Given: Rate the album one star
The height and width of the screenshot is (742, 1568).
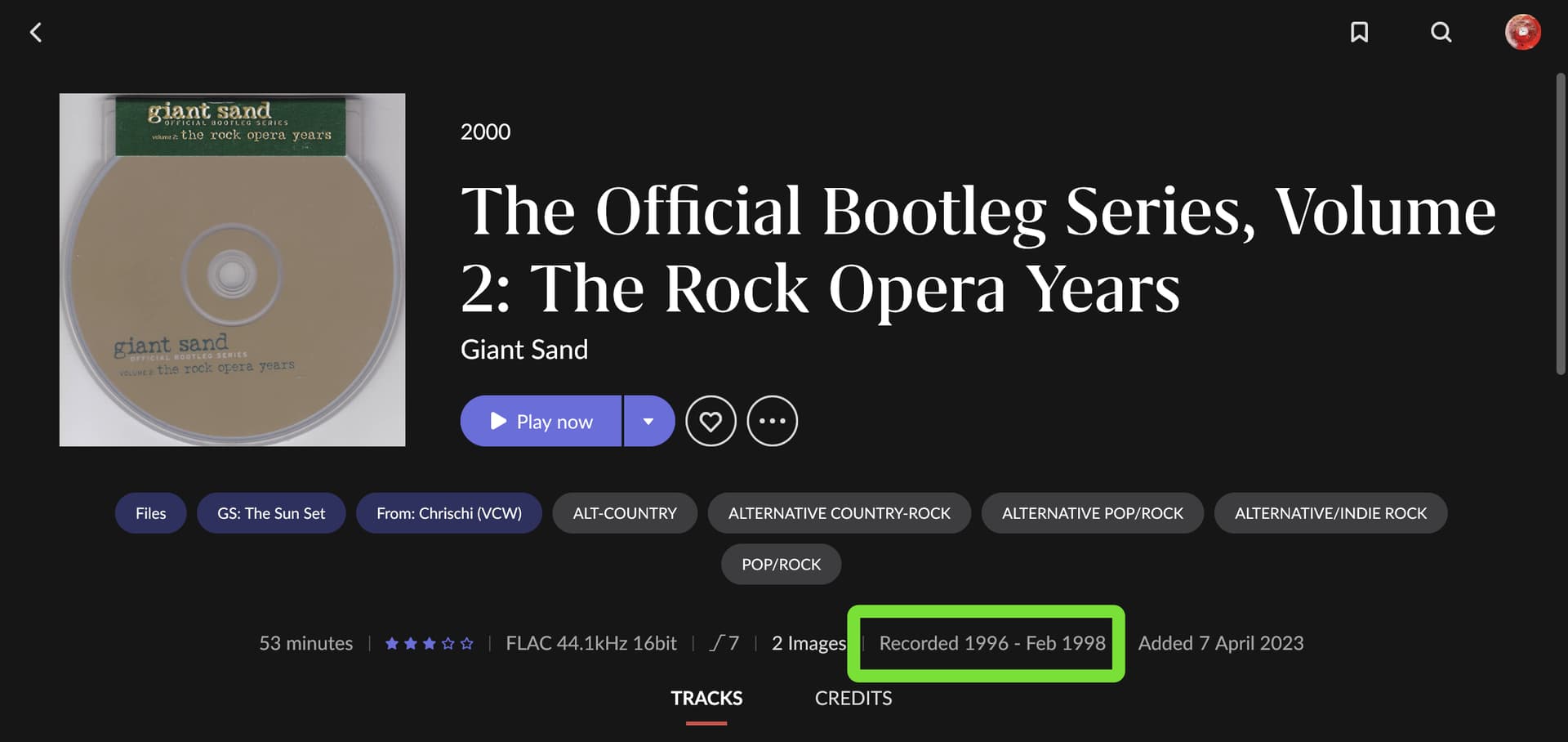Looking at the screenshot, I should point(392,644).
